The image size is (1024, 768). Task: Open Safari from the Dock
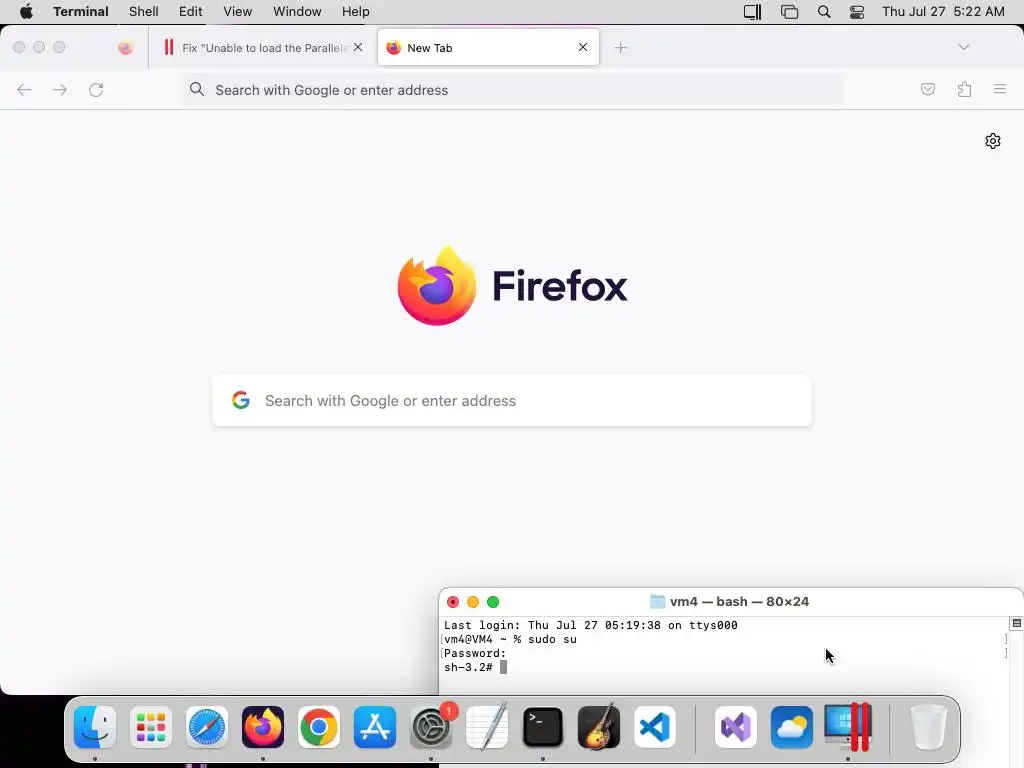[x=207, y=727]
